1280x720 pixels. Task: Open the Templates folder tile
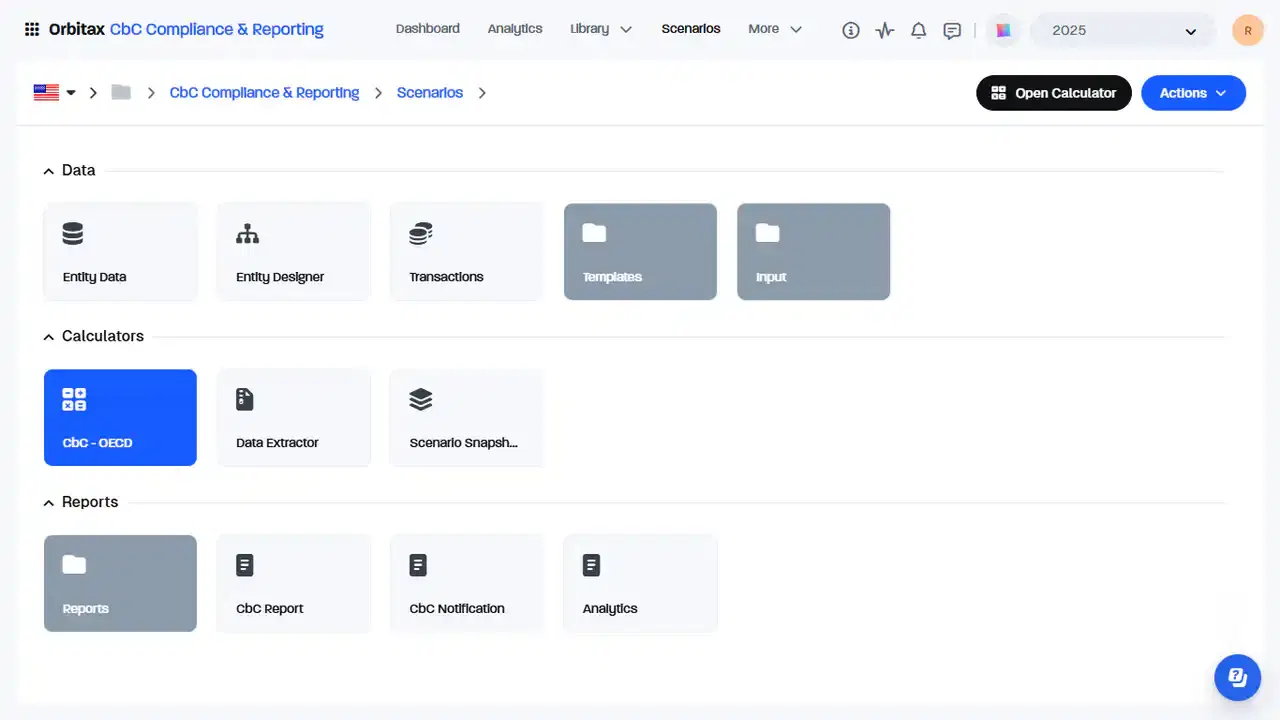coord(640,252)
